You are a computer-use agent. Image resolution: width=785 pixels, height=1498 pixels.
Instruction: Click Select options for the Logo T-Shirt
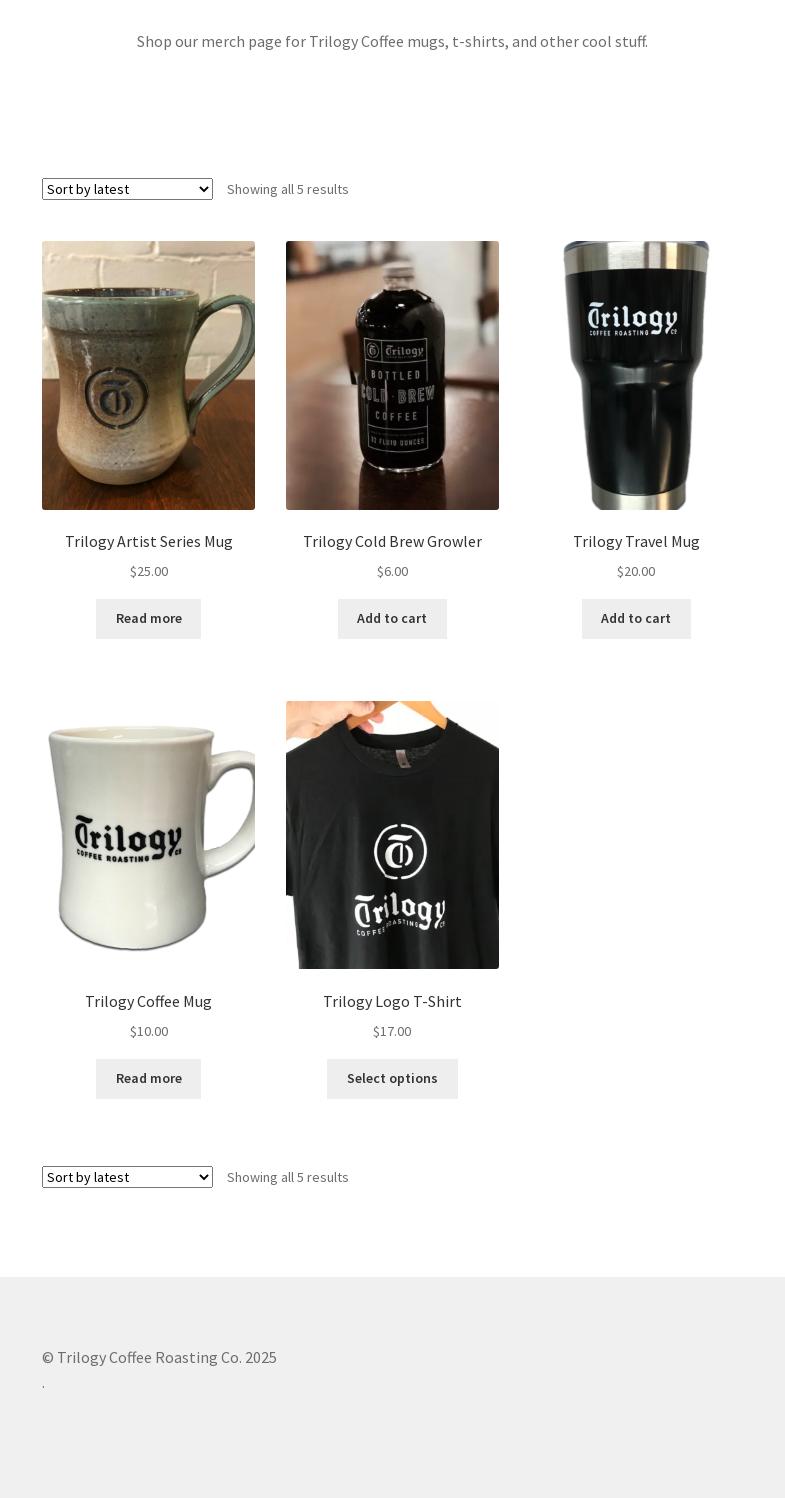click(x=392, y=1079)
